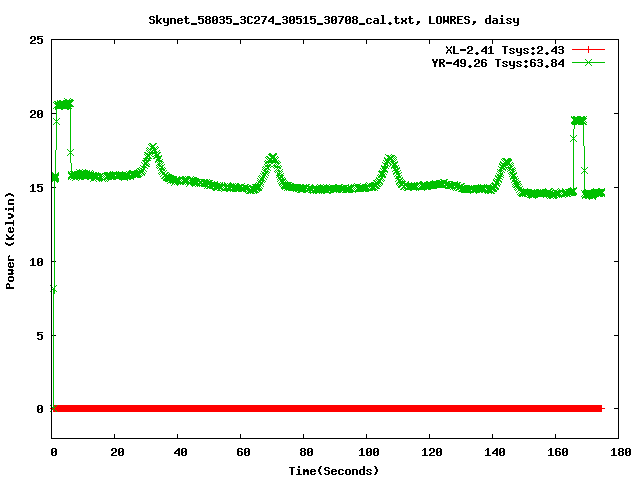
Task: Click the x-axis tick label 120
Action: click(432, 452)
